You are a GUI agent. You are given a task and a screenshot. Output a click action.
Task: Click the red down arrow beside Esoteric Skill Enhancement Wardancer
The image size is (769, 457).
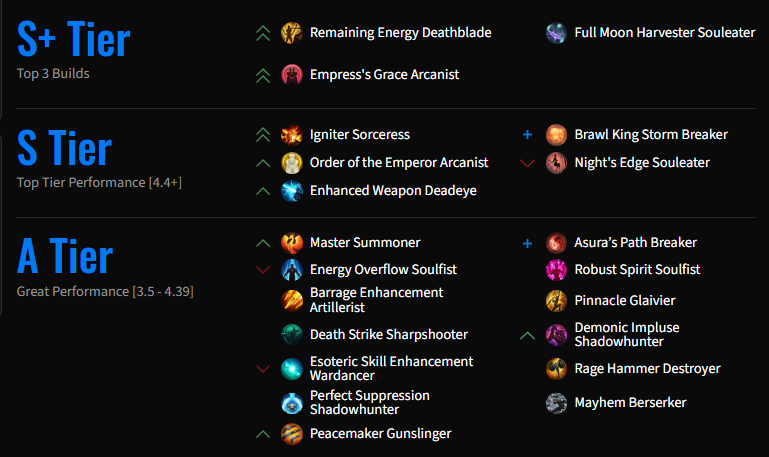(263, 369)
